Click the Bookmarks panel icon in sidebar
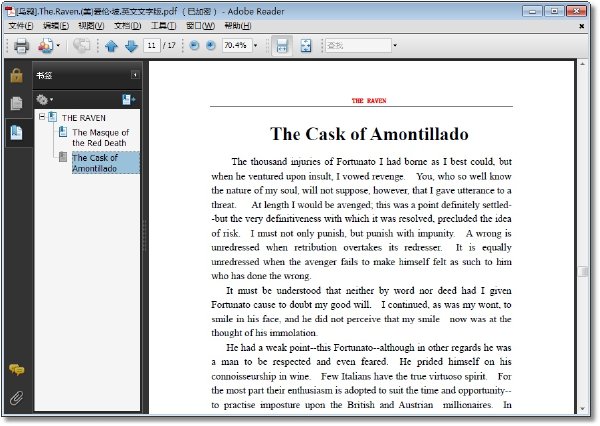The height and width of the screenshot is (426, 600). 16,132
